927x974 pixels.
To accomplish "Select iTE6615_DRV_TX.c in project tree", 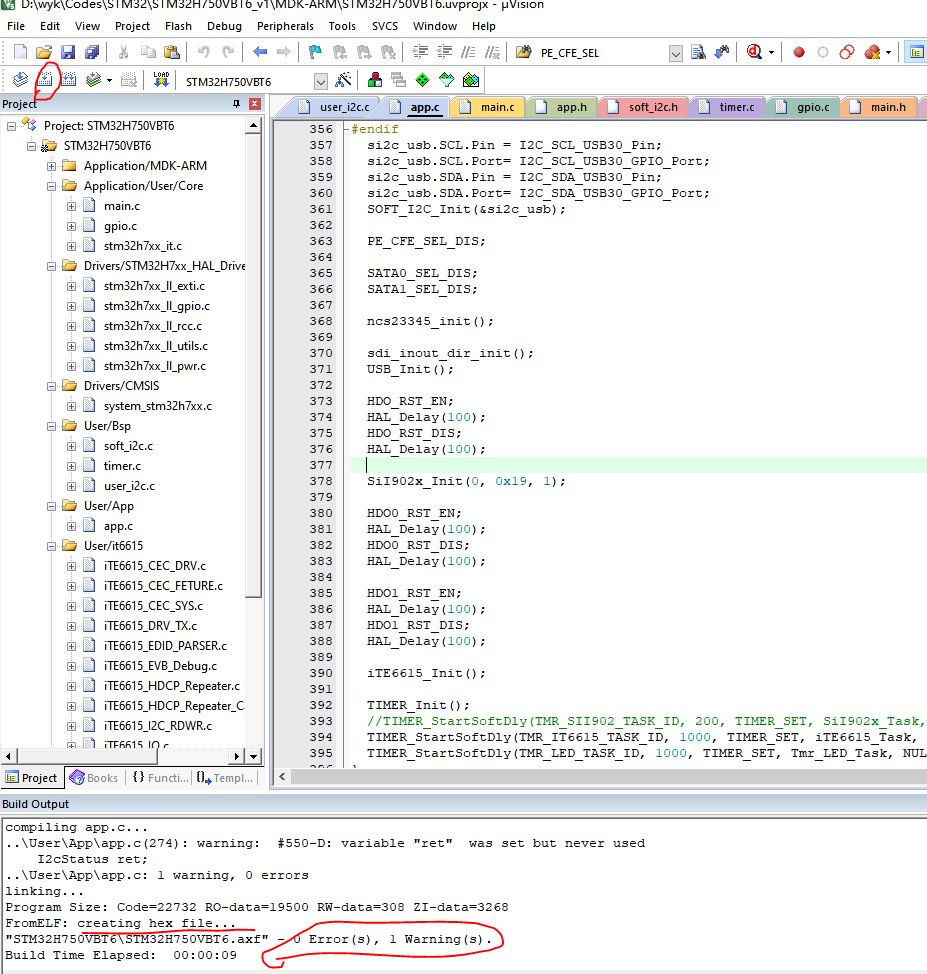I will point(150,626).
